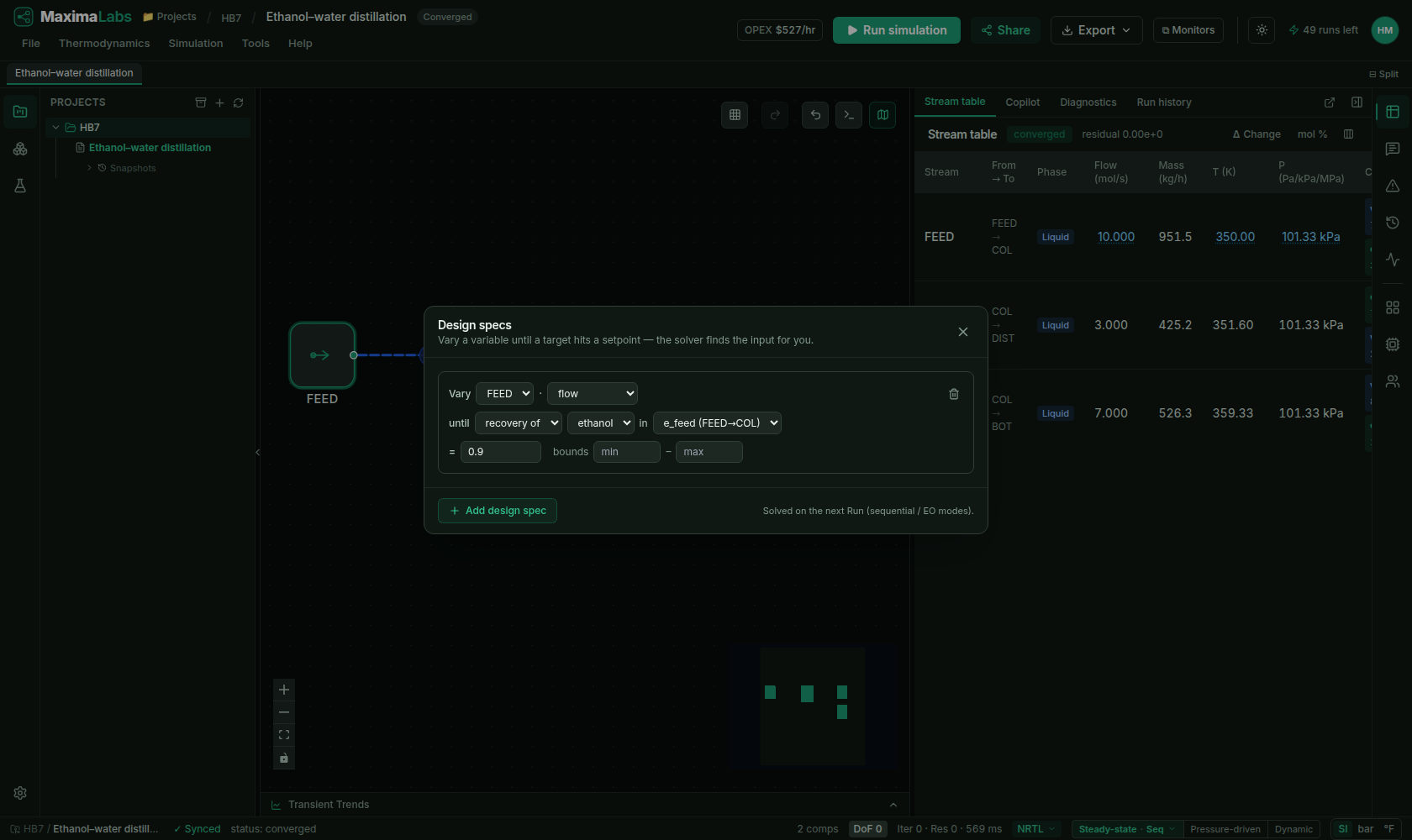Click Add design spec button

pos(498,511)
